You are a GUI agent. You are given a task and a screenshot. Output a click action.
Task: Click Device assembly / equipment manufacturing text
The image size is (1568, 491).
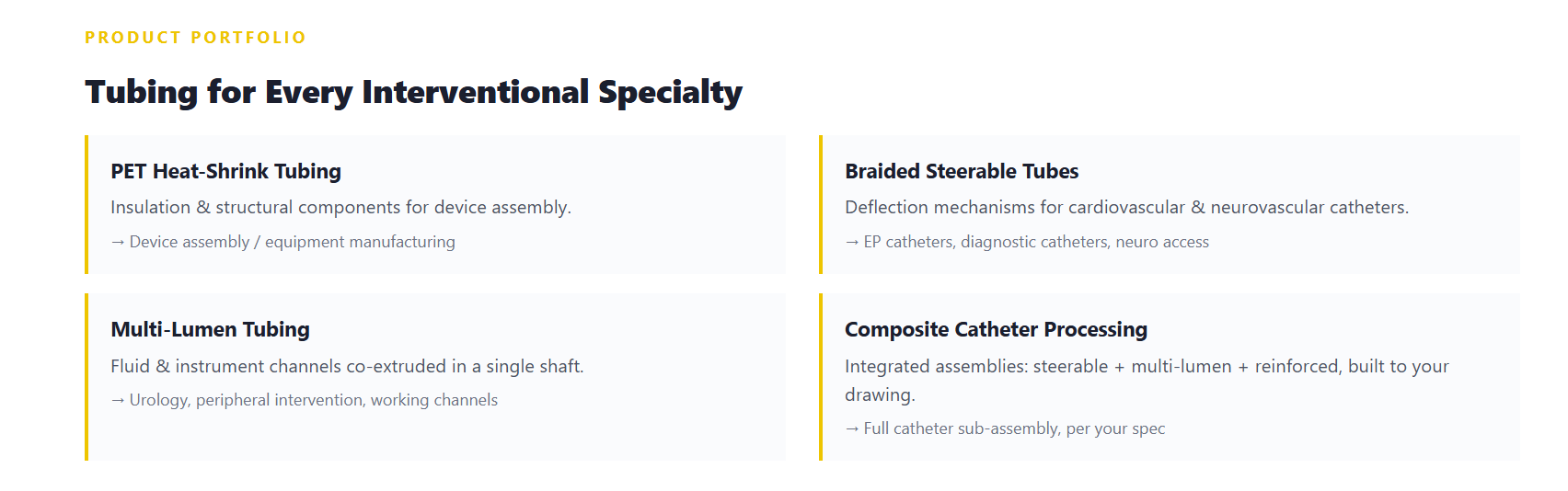click(292, 242)
